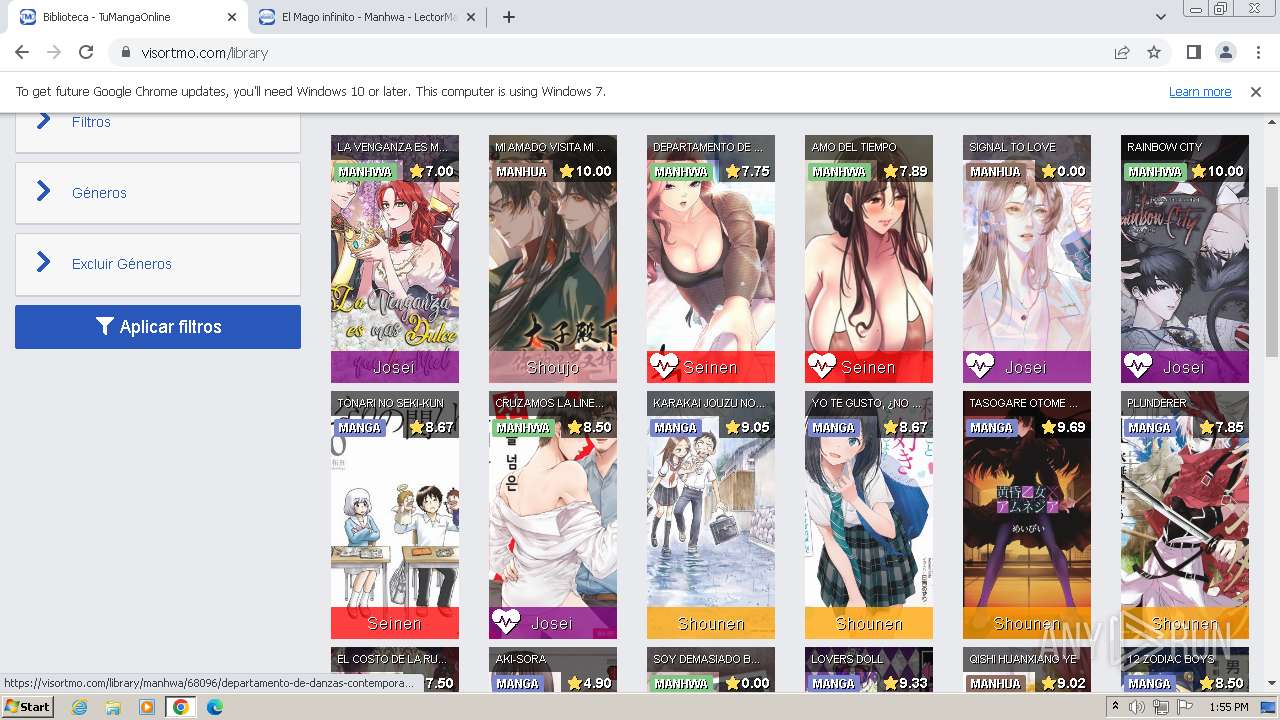The width and height of the screenshot is (1280, 720).
Task: Open a new browser tab
Action: pyautogui.click(x=509, y=17)
